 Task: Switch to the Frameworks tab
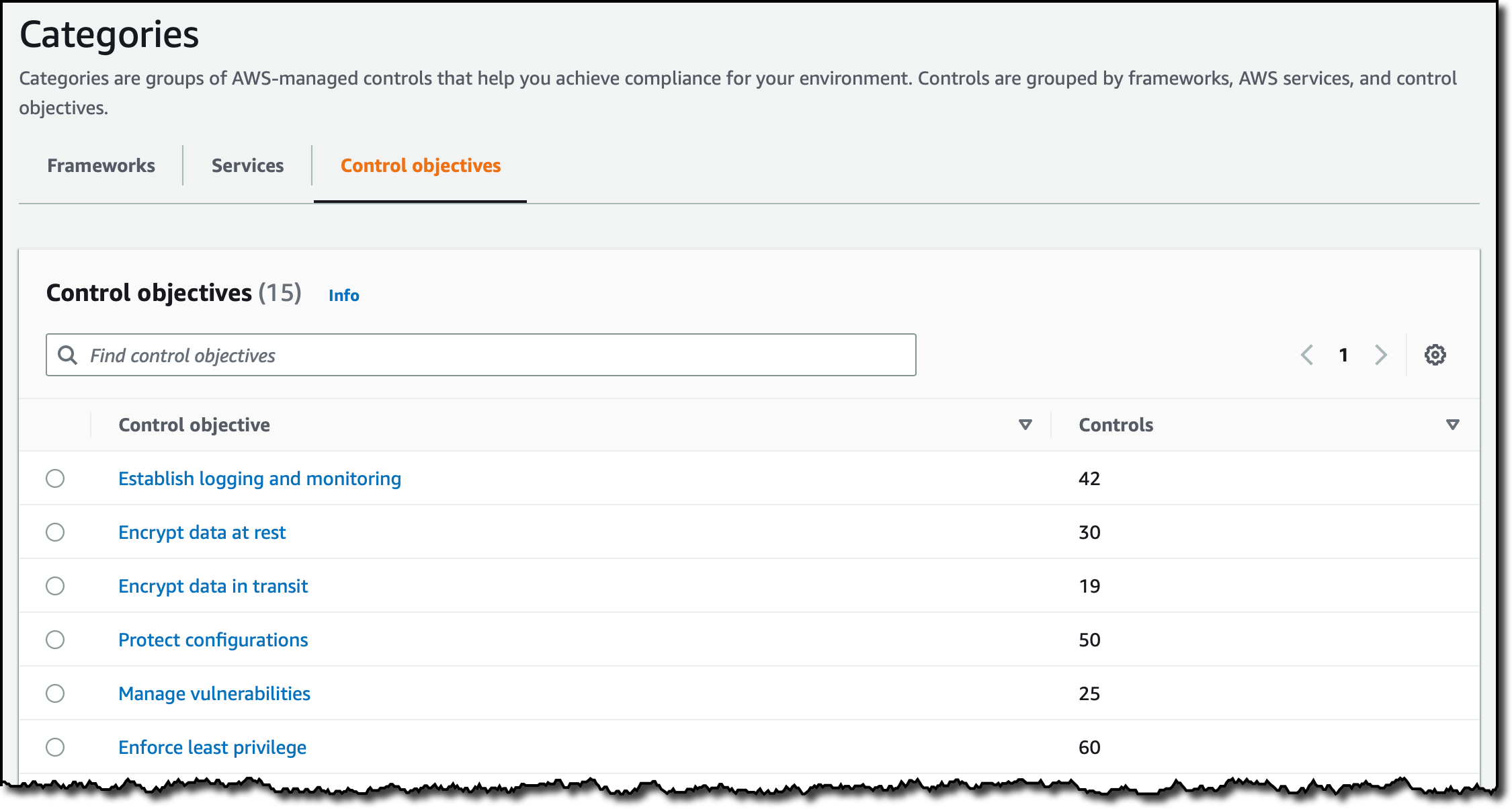pos(101,165)
